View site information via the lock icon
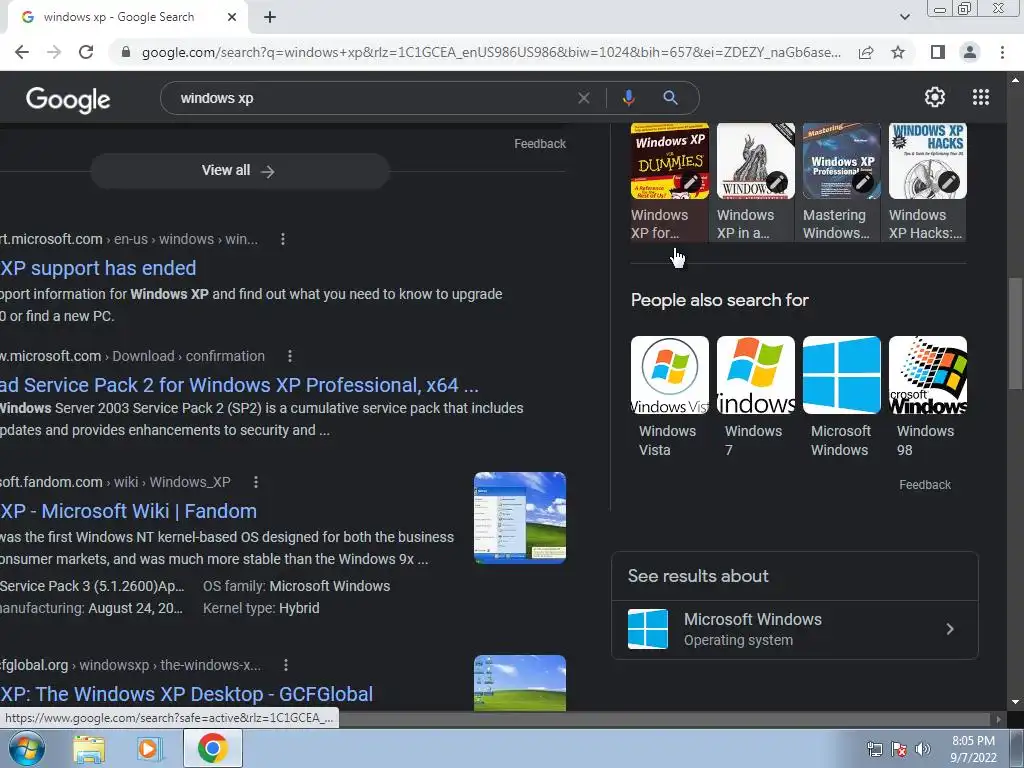Image resolution: width=1024 pixels, height=768 pixels. [126, 52]
